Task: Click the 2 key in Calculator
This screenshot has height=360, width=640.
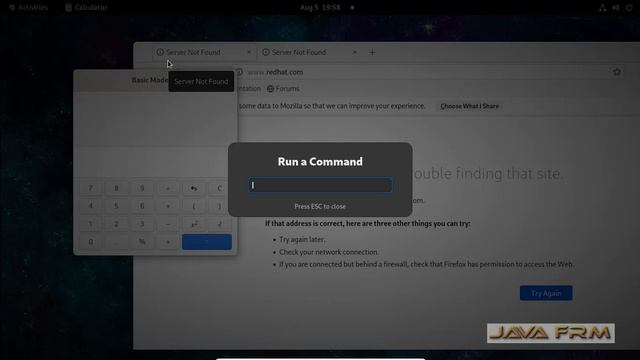Action: pyautogui.click(x=116, y=224)
